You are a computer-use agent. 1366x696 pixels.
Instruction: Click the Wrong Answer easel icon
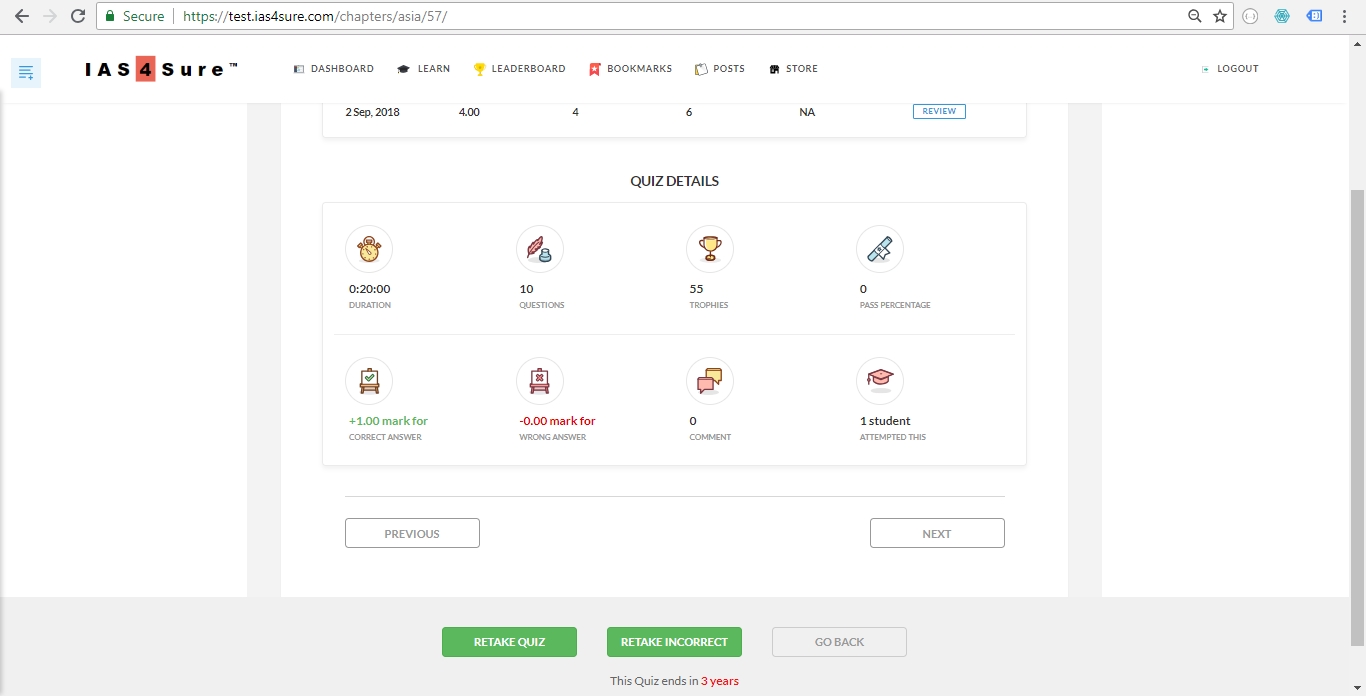[540, 381]
